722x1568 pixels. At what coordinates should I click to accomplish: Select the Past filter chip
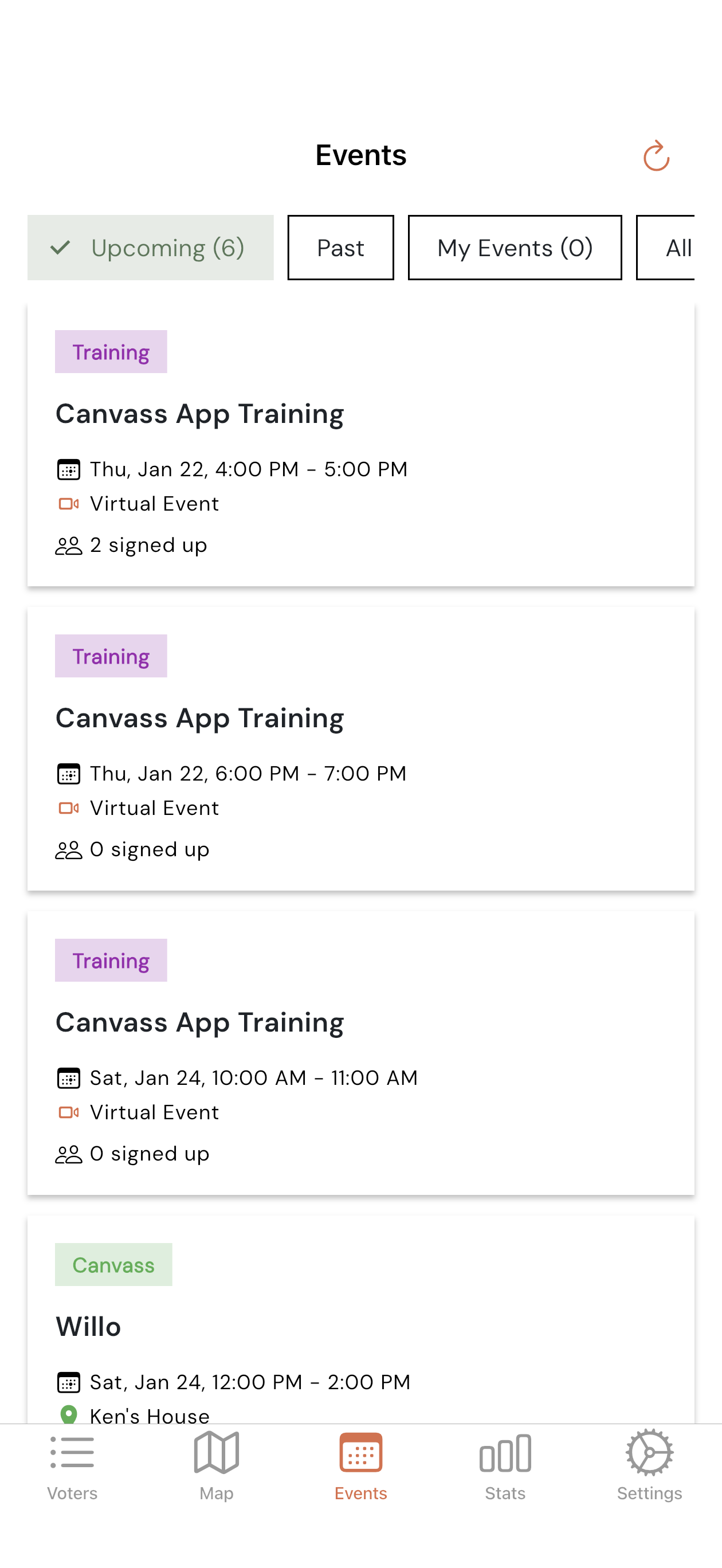(340, 248)
